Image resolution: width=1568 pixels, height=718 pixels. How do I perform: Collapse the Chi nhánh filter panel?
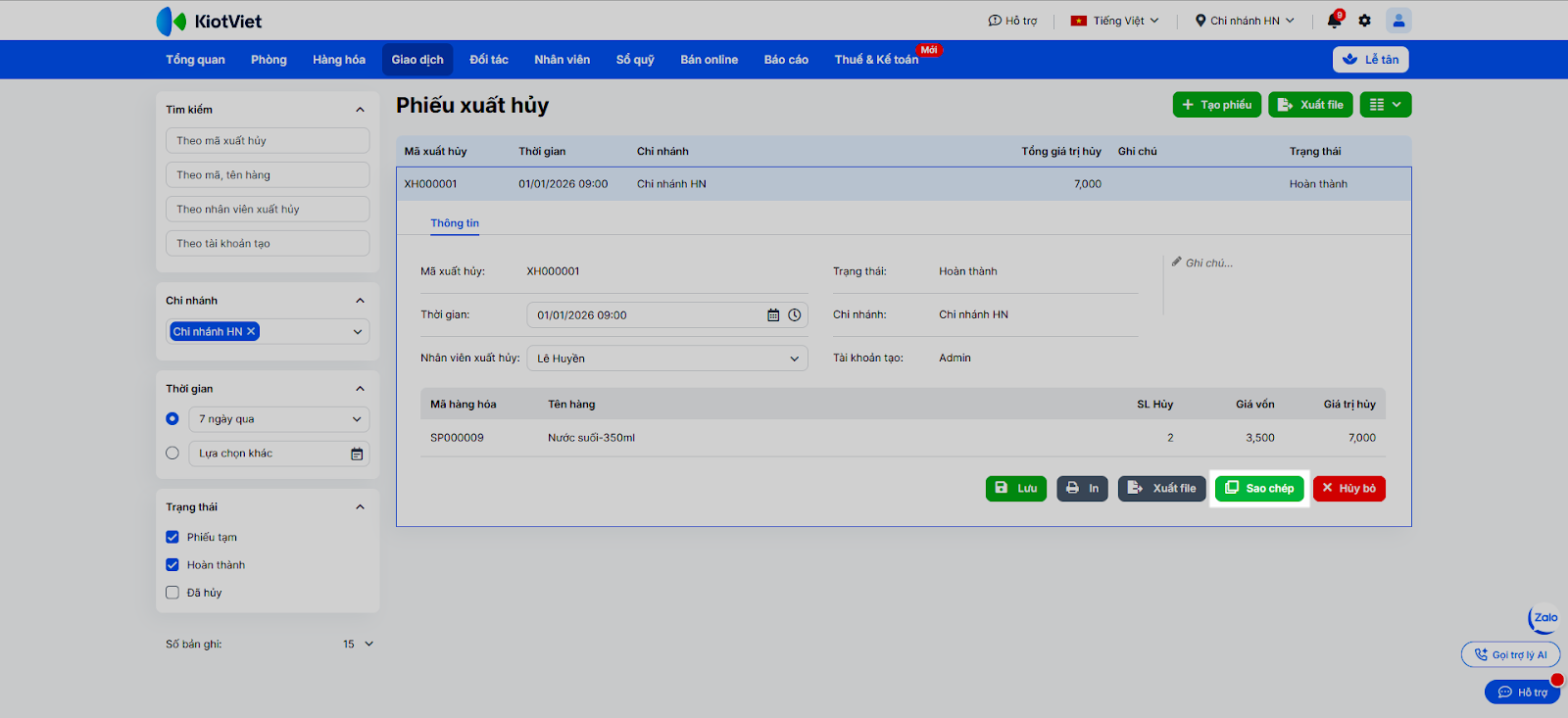tap(360, 301)
